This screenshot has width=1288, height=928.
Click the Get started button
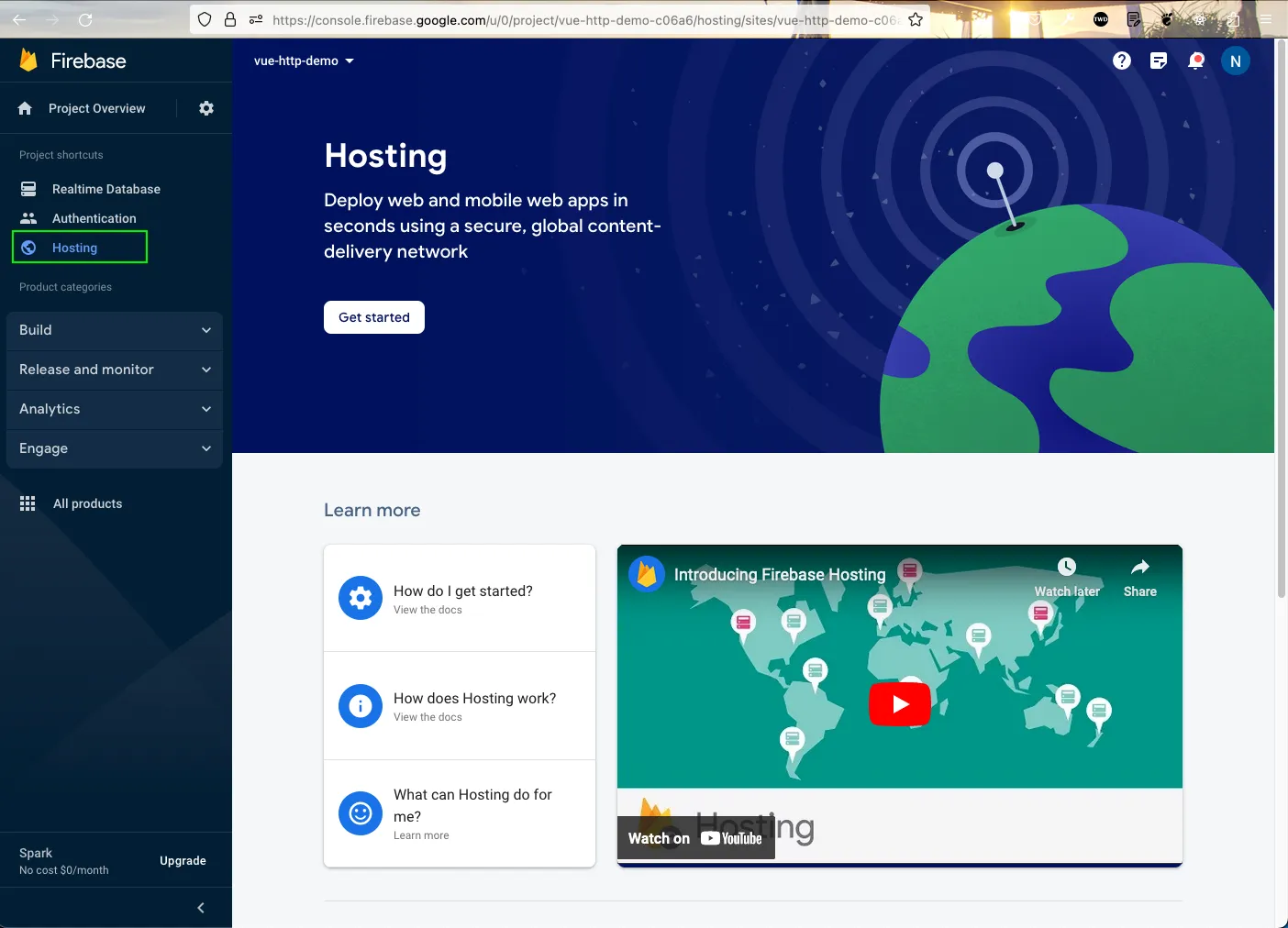[x=374, y=317]
